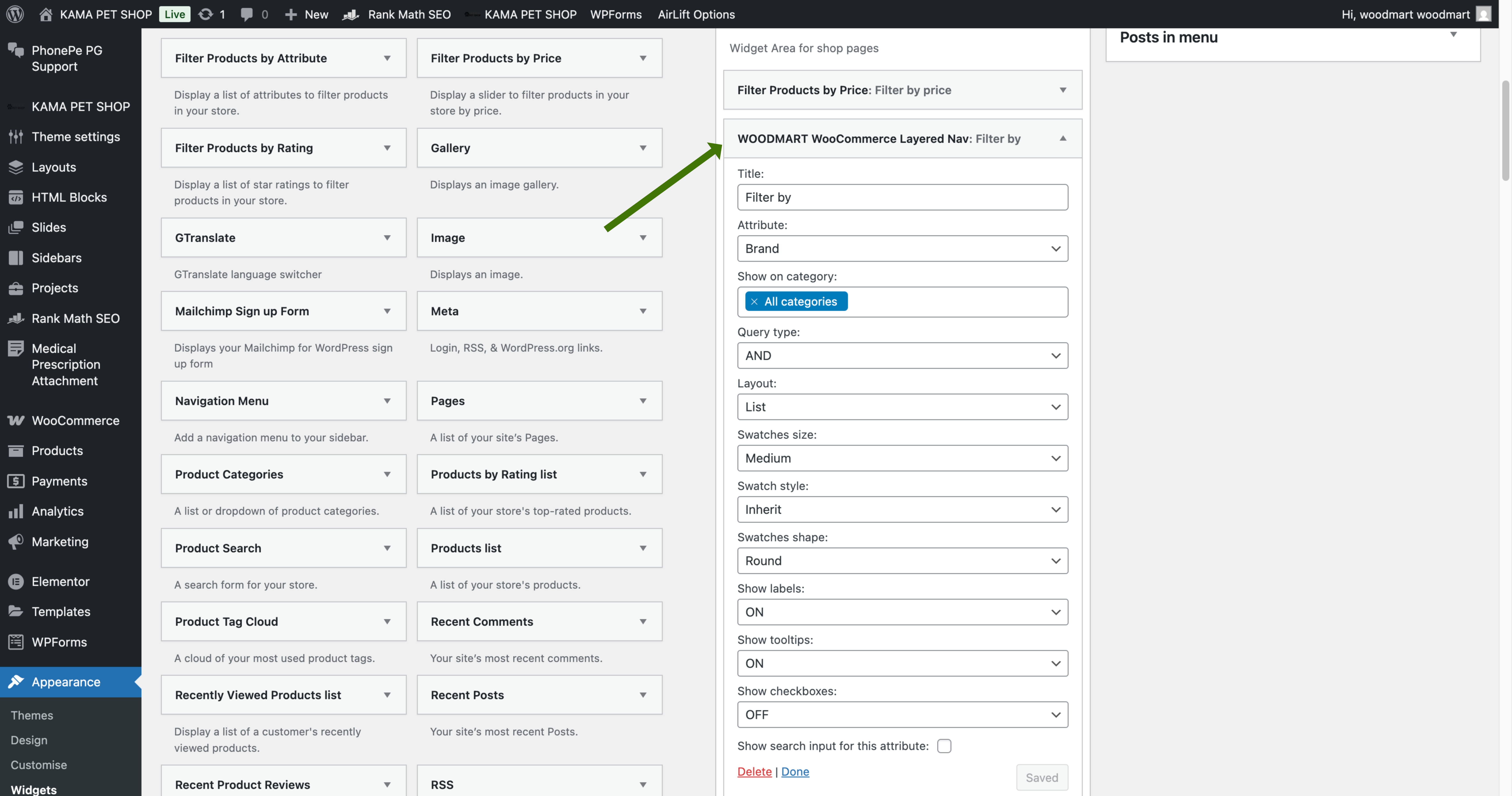Click the Live status badge
1512x796 pixels.
tap(174, 14)
